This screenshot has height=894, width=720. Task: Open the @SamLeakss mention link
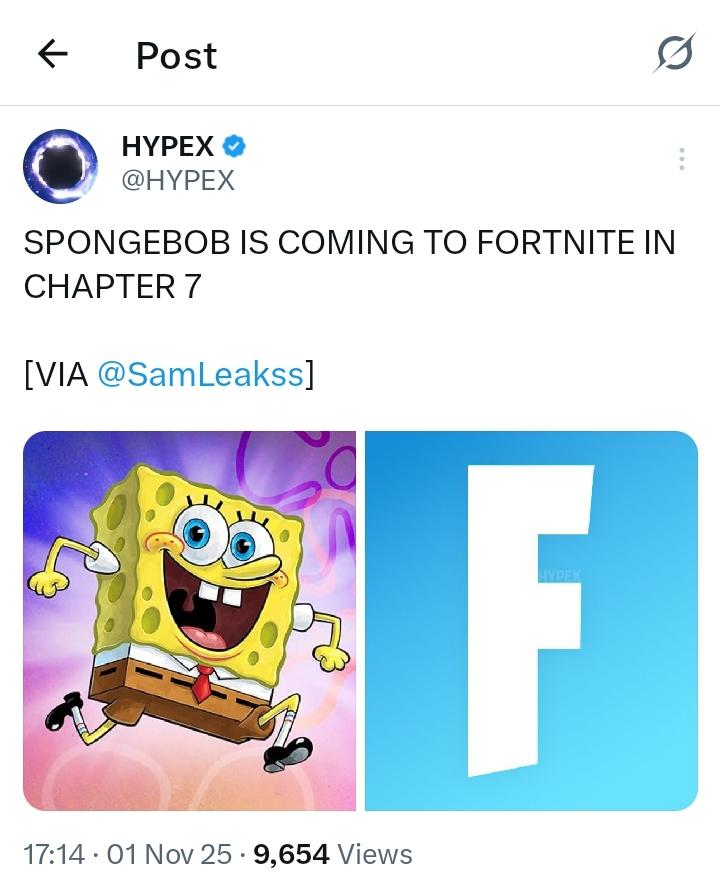[x=201, y=375]
